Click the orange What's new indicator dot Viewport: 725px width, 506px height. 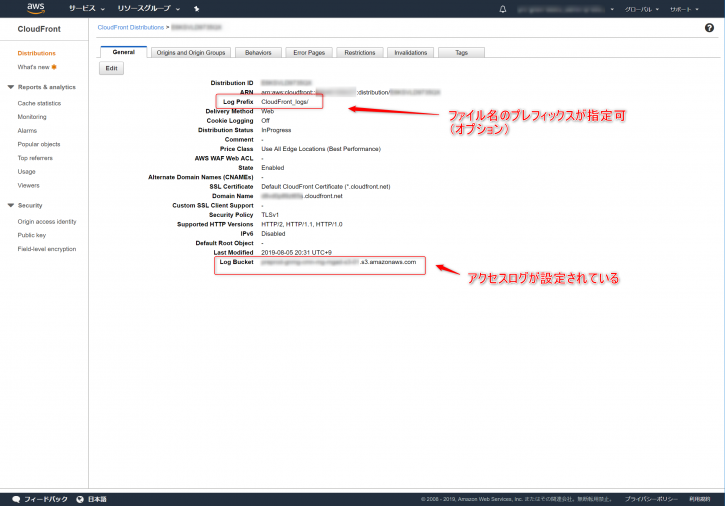(54, 67)
